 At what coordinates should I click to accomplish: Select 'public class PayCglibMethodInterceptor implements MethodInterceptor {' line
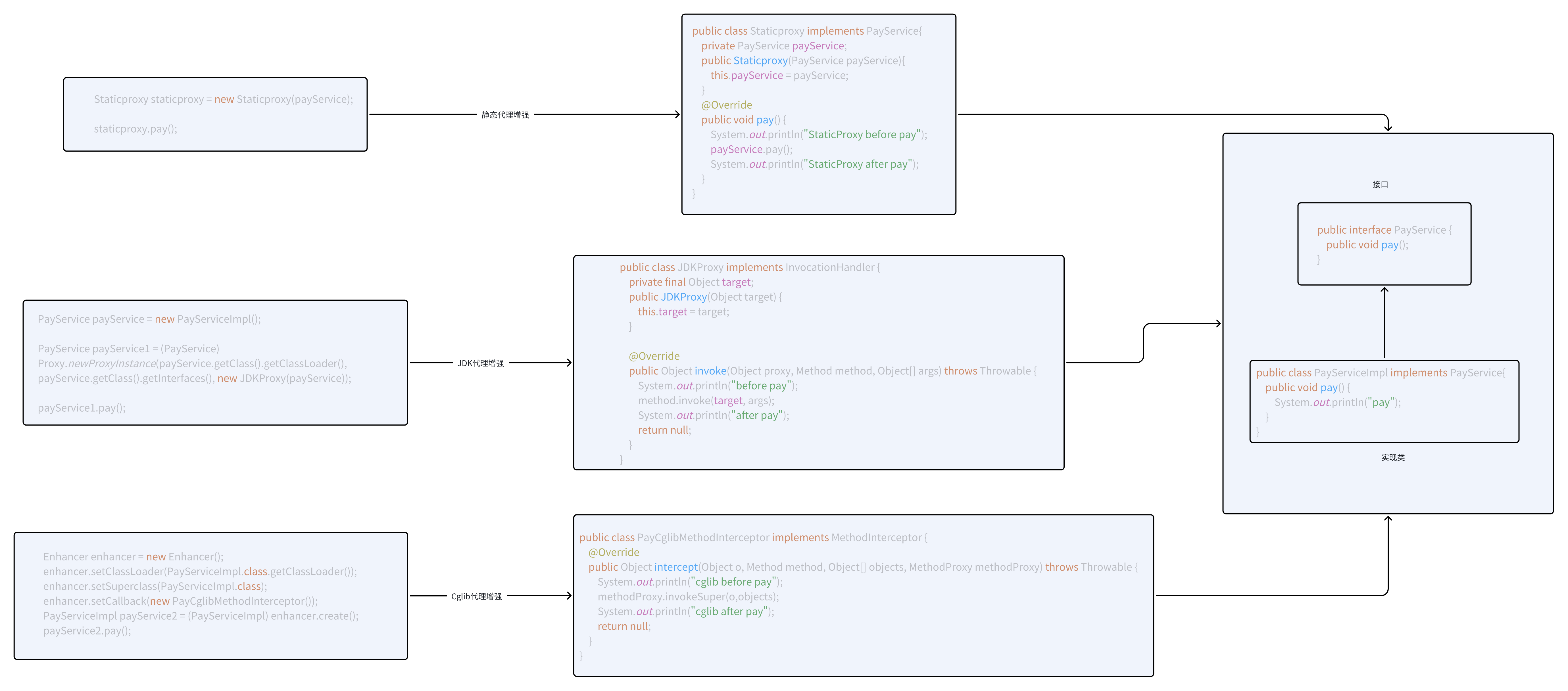(x=754, y=538)
